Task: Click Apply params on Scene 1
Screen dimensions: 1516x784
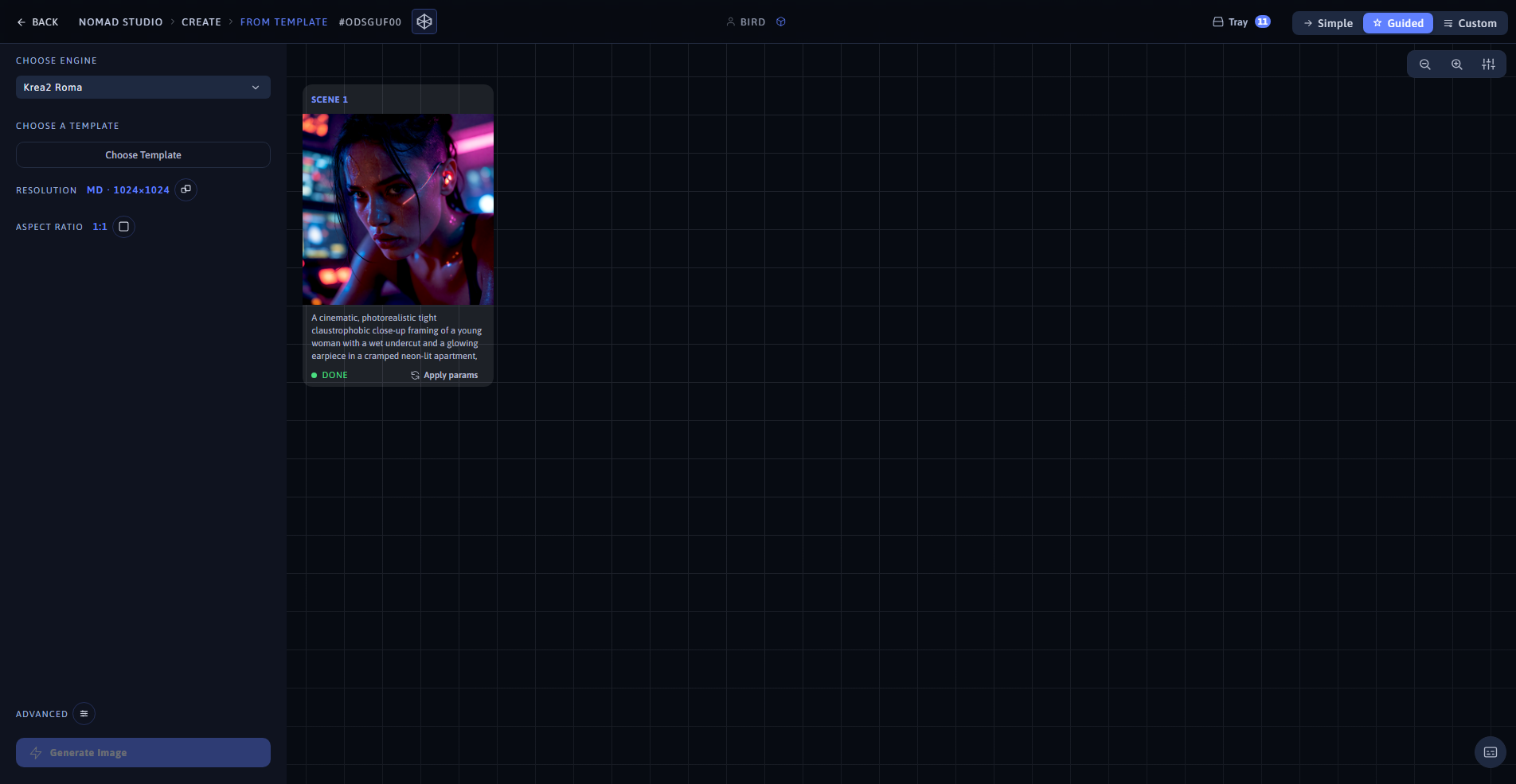Action: point(444,375)
